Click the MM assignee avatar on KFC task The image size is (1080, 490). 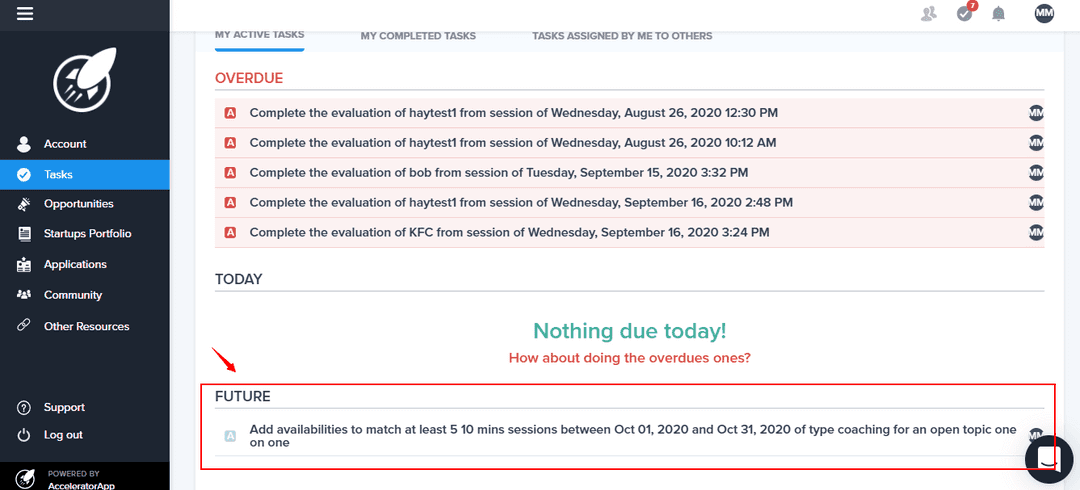pos(1037,233)
